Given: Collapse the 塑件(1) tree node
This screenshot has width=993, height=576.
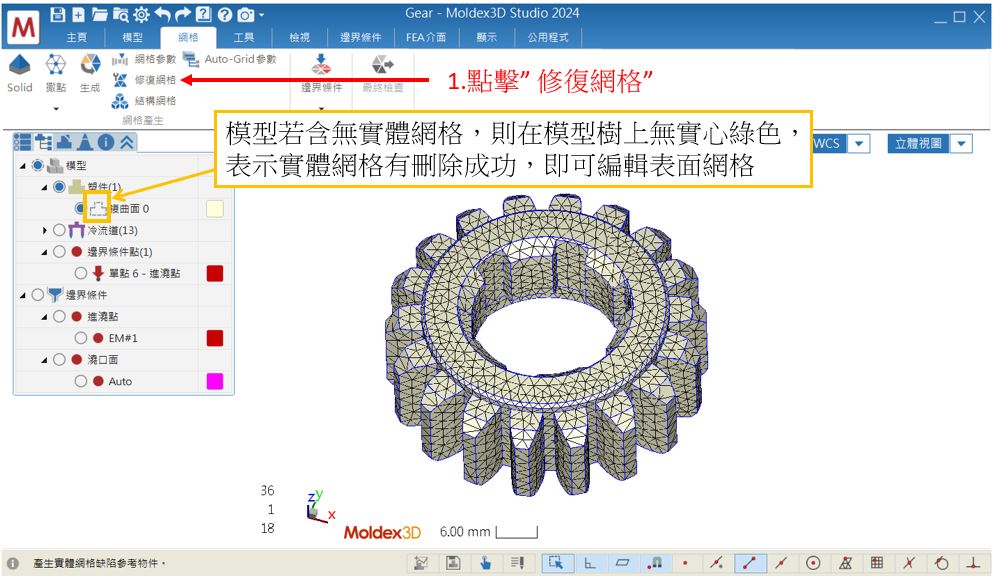Looking at the screenshot, I should (44, 187).
